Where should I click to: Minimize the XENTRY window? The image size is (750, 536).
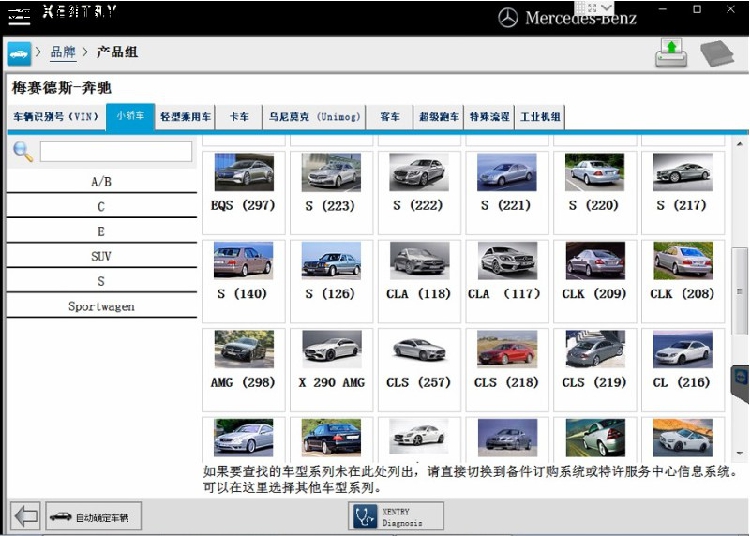663,9
